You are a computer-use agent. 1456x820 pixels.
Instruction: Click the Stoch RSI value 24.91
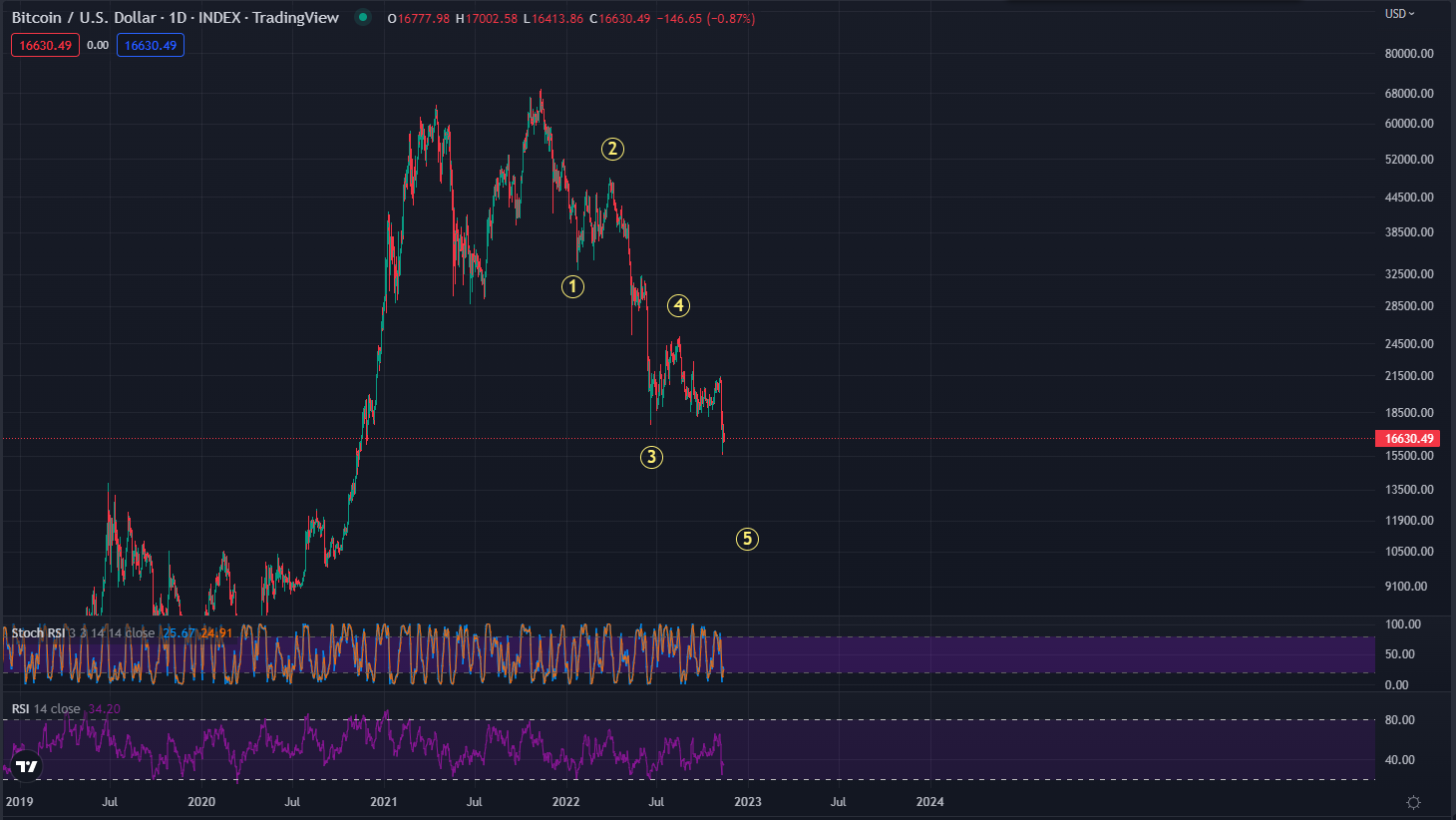click(x=216, y=633)
